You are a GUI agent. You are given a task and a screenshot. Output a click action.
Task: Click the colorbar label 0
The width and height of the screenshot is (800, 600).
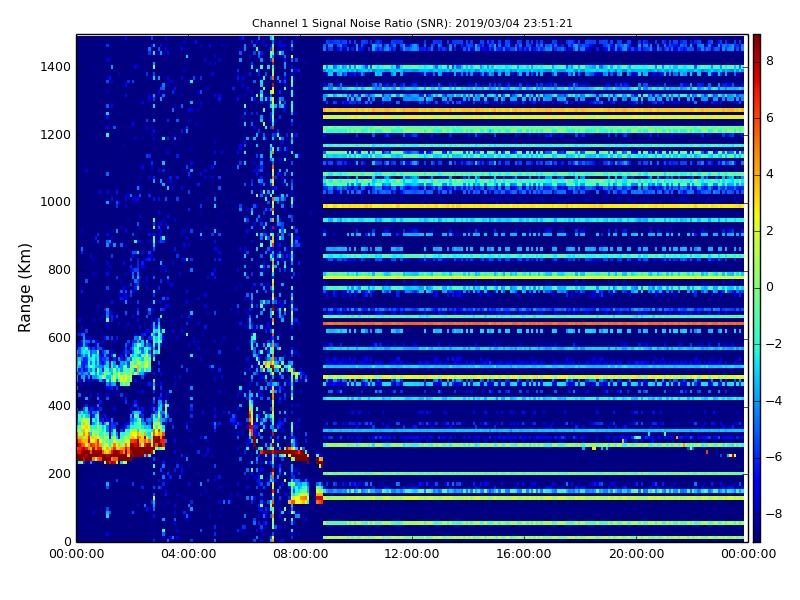click(x=770, y=287)
